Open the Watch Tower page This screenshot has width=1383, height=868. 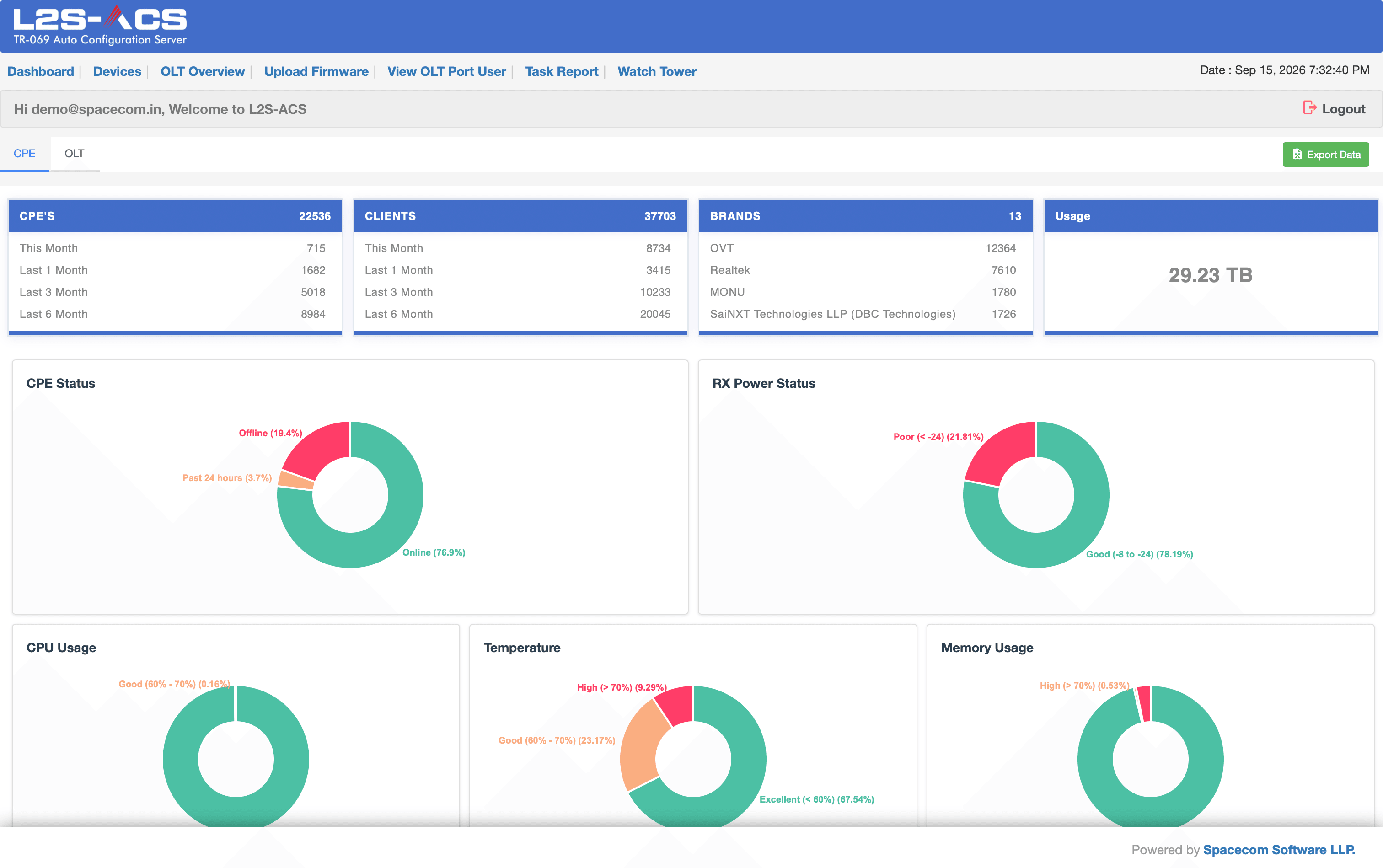point(657,72)
